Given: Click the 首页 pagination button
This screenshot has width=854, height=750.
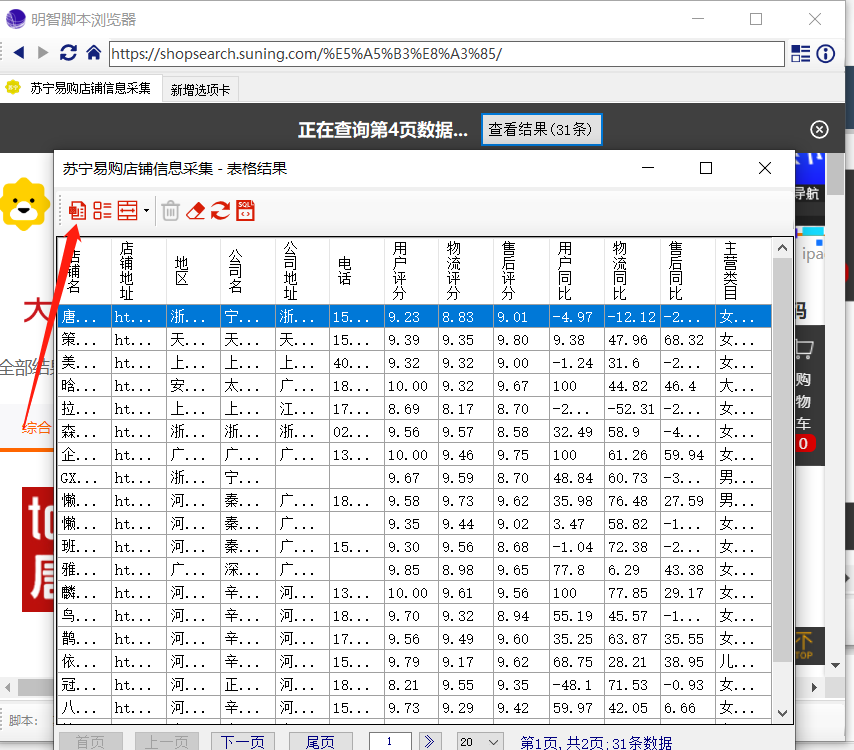Looking at the screenshot, I should [x=90, y=741].
